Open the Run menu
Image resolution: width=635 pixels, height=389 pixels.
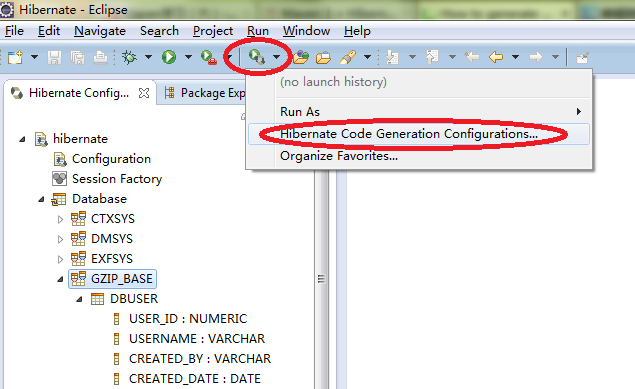(x=258, y=31)
